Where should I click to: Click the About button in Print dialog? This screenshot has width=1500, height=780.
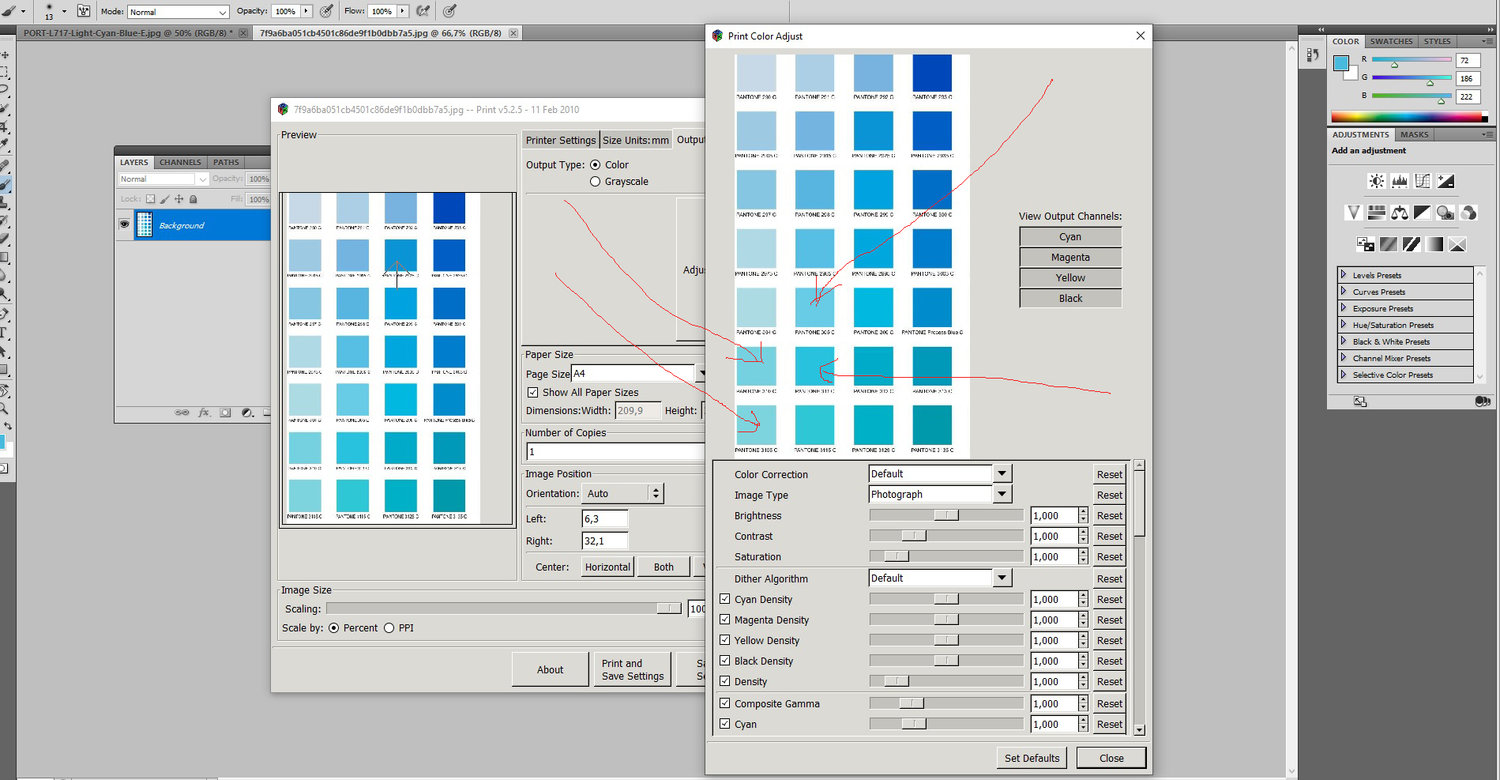pos(550,670)
